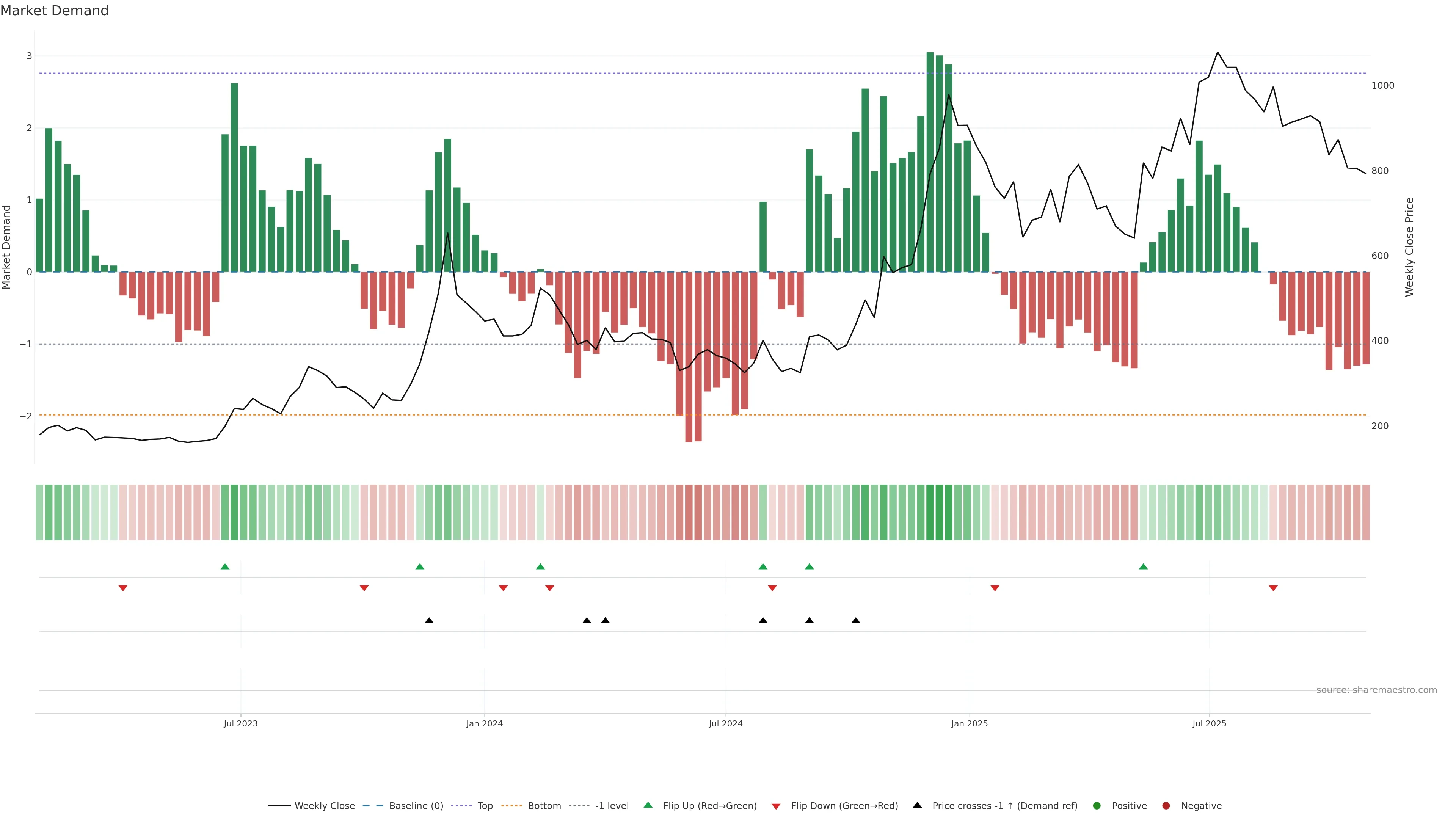The height and width of the screenshot is (819, 1456).
Task: Click the Jan 2025 x-axis tick label
Action: (970, 724)
